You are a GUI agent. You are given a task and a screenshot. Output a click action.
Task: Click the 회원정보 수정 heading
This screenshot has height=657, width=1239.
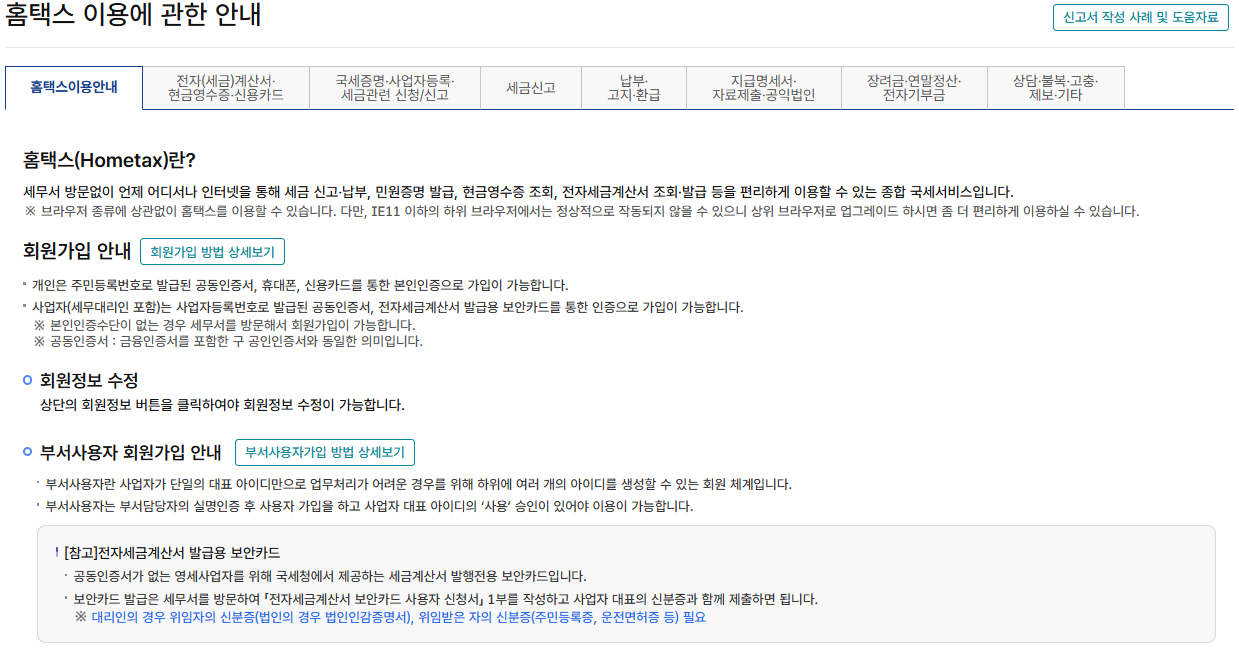89,381
